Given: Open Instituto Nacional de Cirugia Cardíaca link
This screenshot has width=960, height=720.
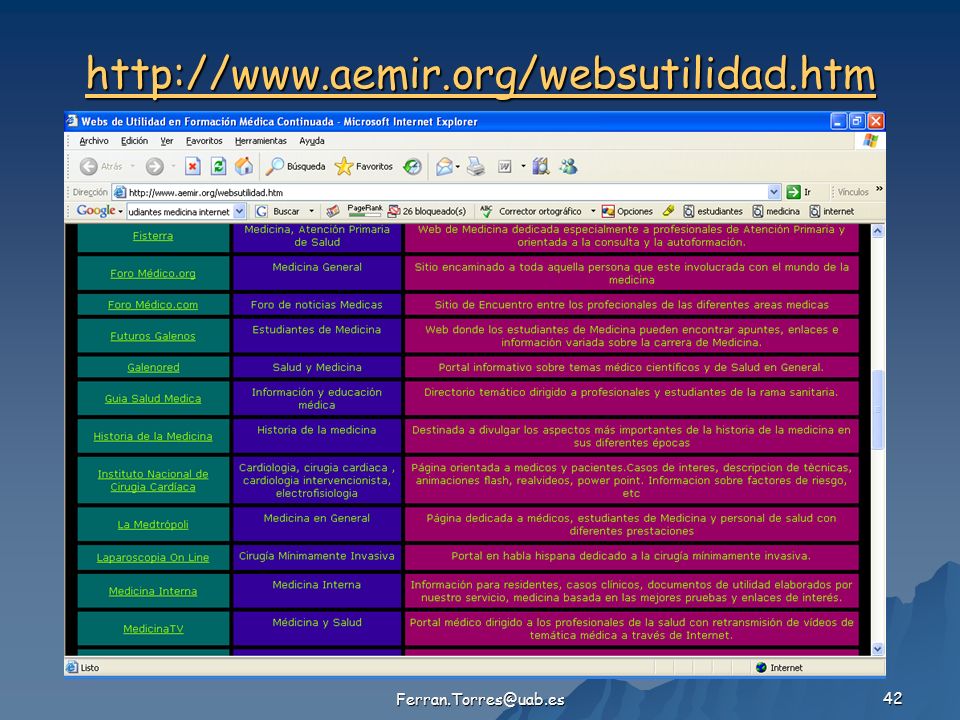Looking at the screenshot, I should pyautogui.click(x=152, y=481).
